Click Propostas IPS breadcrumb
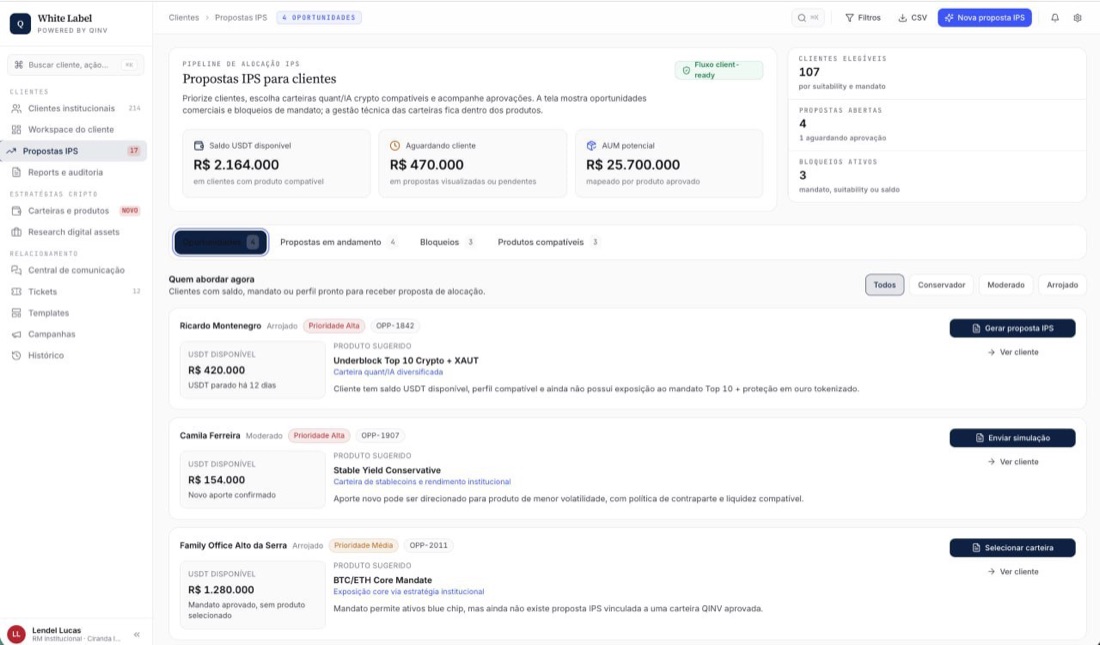 [x=241, y=18]
